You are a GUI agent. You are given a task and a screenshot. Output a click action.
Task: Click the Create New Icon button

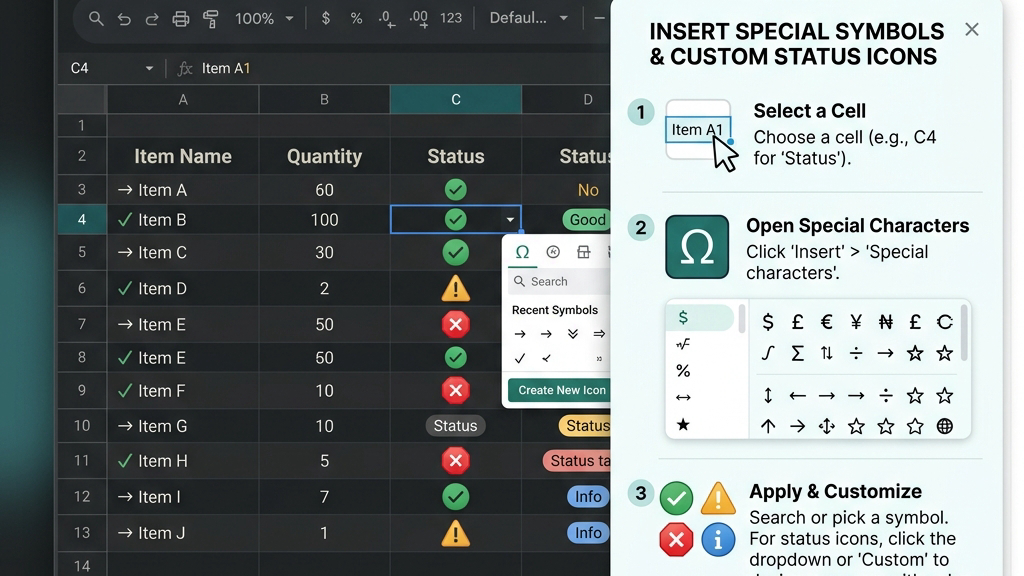[560, 390]
